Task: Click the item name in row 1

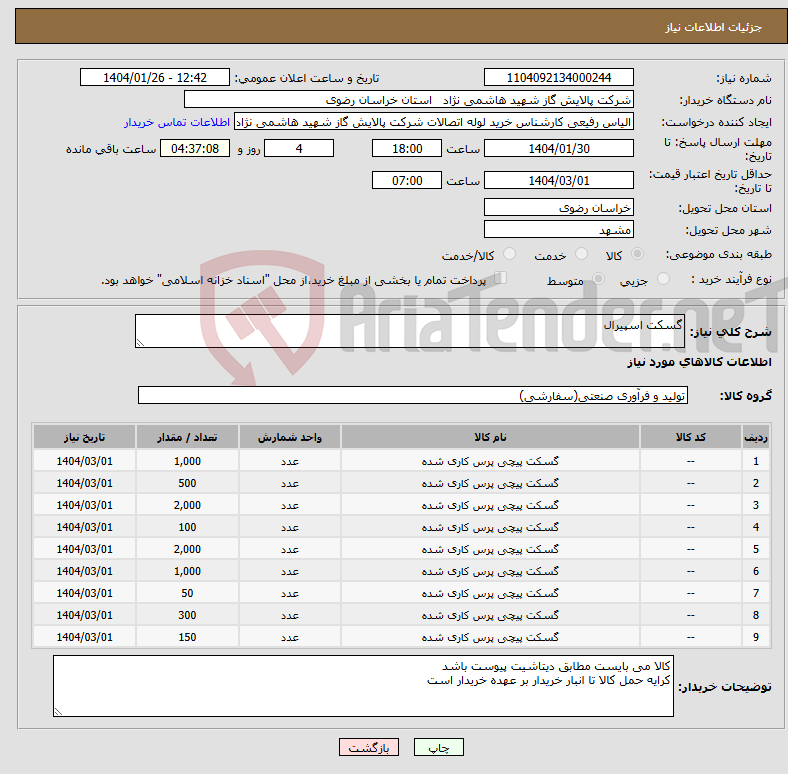Action: pos(490,461)
